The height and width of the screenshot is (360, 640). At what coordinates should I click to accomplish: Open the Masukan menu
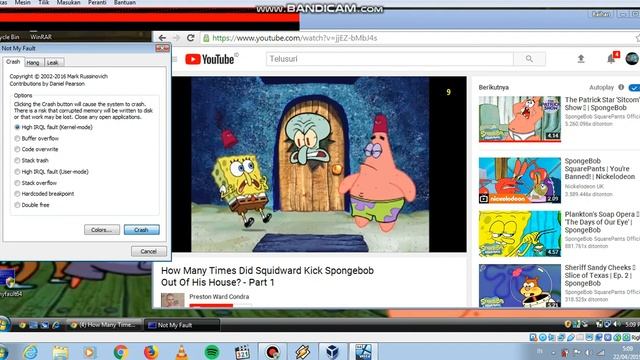68,2
